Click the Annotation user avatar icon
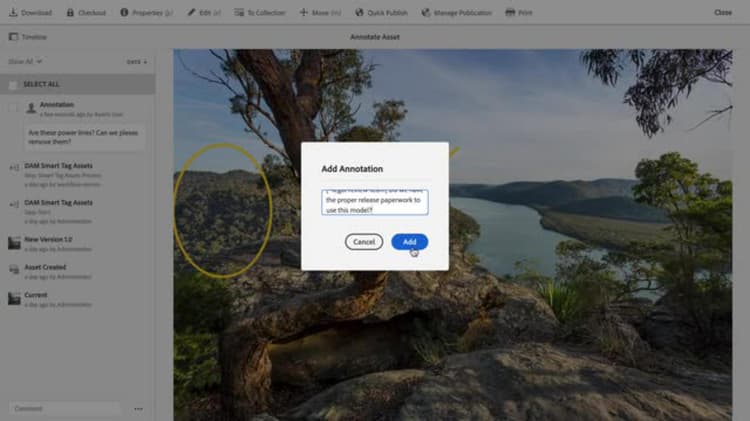750x421 pixels. pos(31,108)
